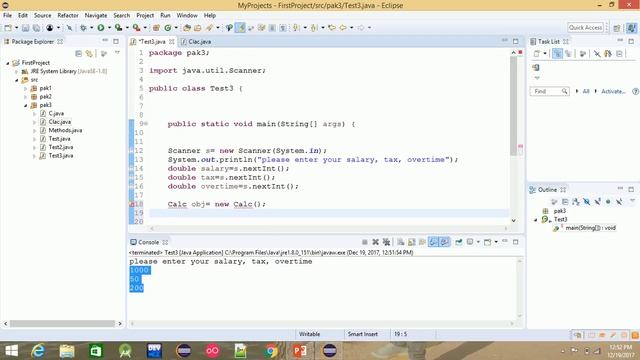This screenshot has height=360, width=640.
Task: Click Remove Launch X icon in Console
Action: [375, 242]
